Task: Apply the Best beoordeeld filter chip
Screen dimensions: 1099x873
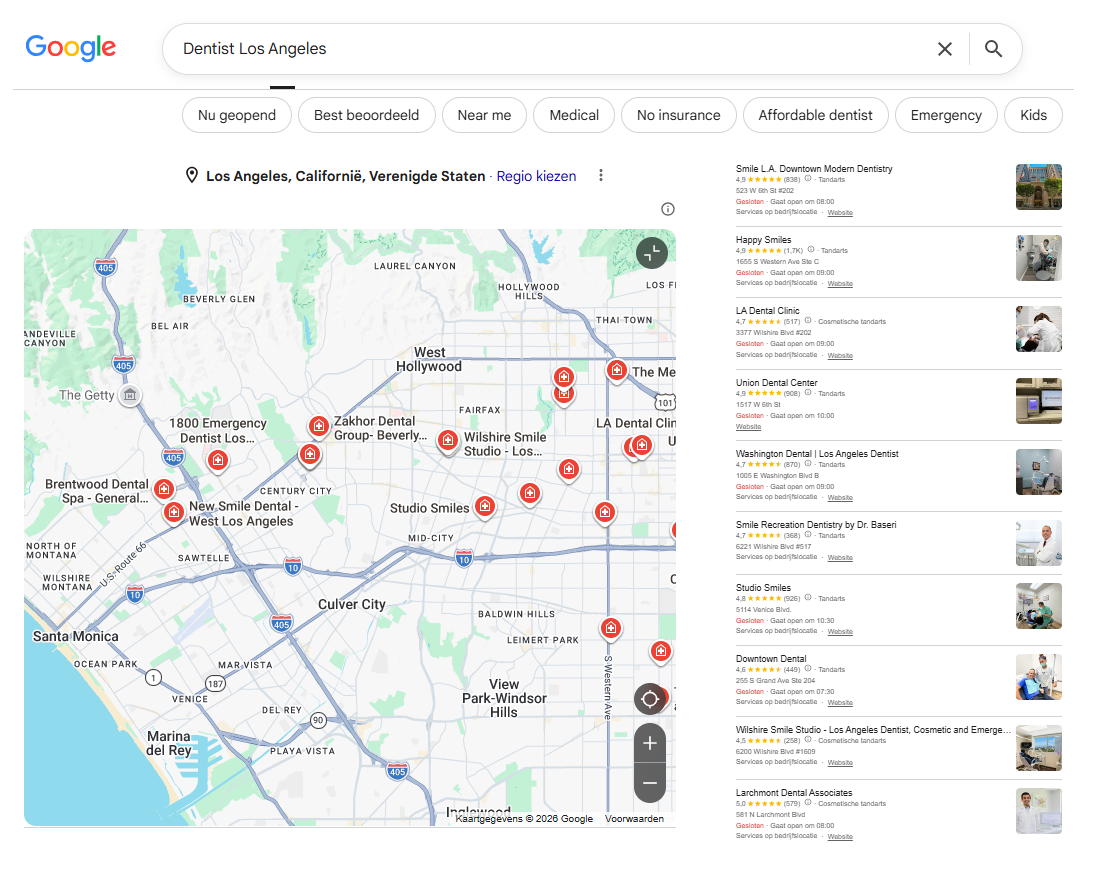Action: click(x=367, y=115)
